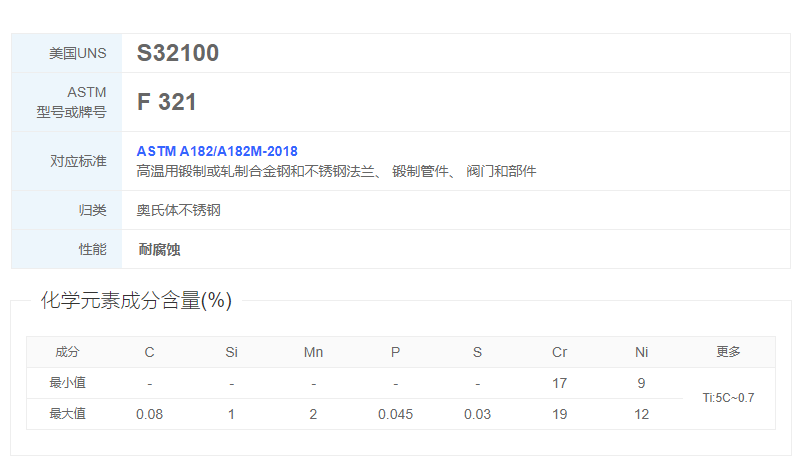800x470 pixels.
Task: Open the ASTM A182/A182M-2018 standard link
Action: coord(217,151)
